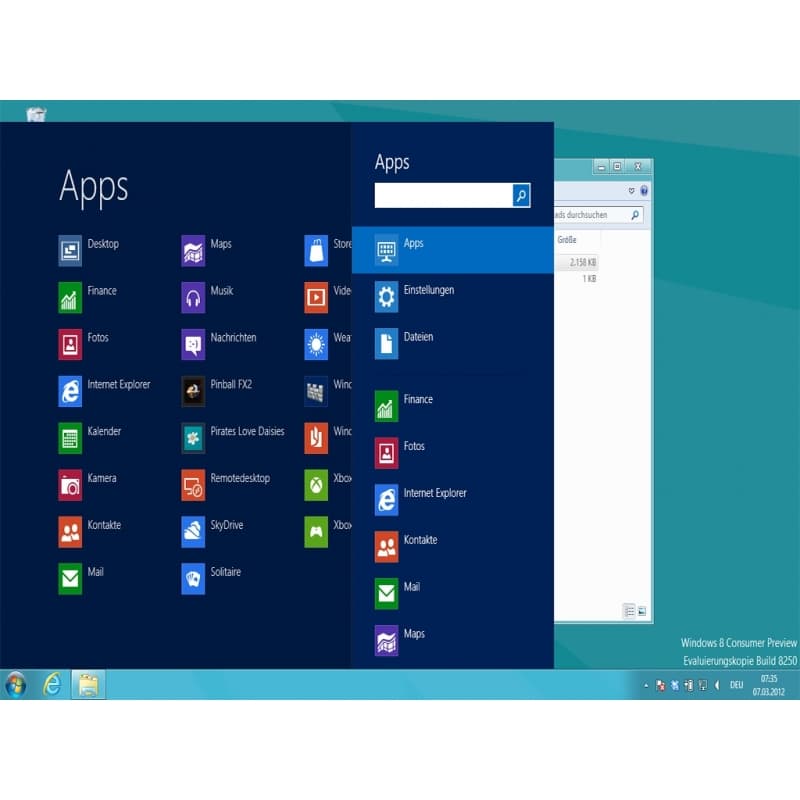Viewport: 800px width, 800px height.
Task: Open the Recycle Bin on desktop
Action: click(36, 114)
